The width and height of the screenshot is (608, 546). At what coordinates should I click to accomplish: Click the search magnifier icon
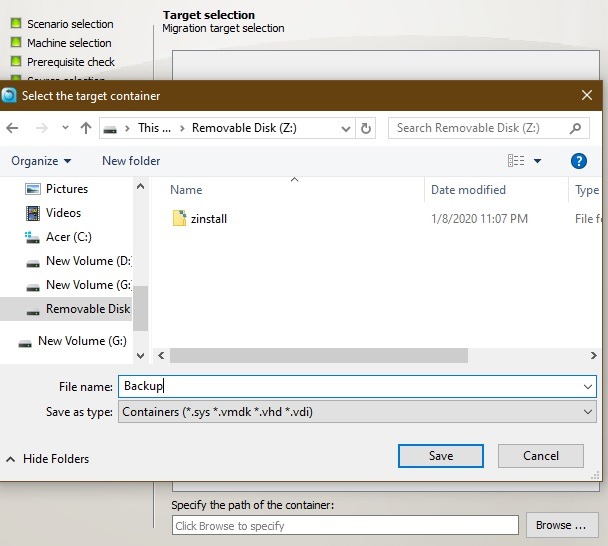tap(576, 128)
